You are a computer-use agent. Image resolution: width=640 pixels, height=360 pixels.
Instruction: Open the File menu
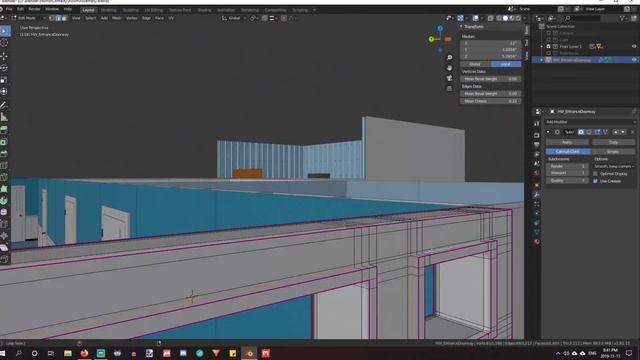[9, 9]
